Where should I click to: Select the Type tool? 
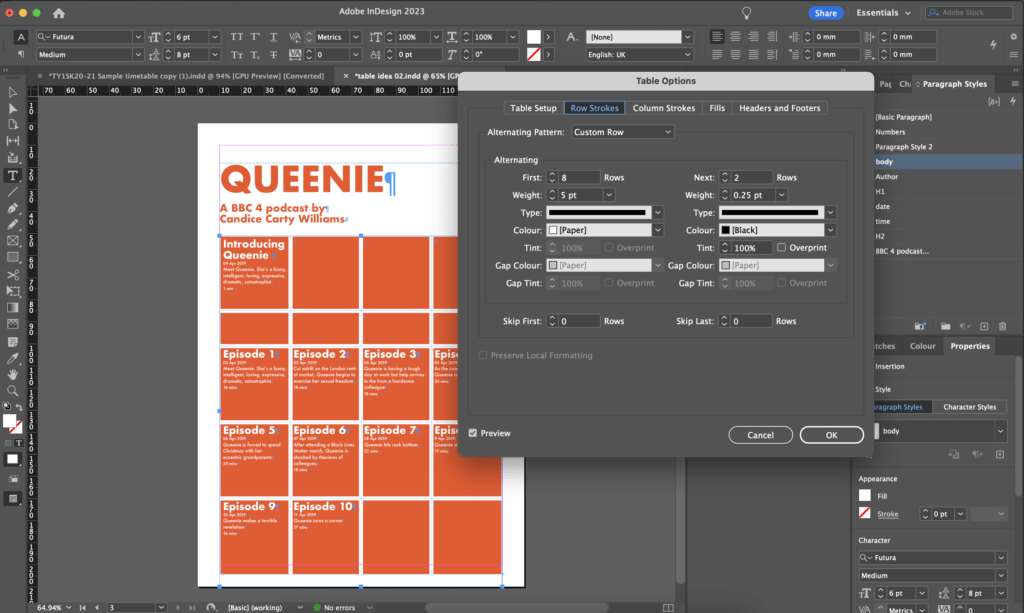pyautogui.click(x=12, y=176)
